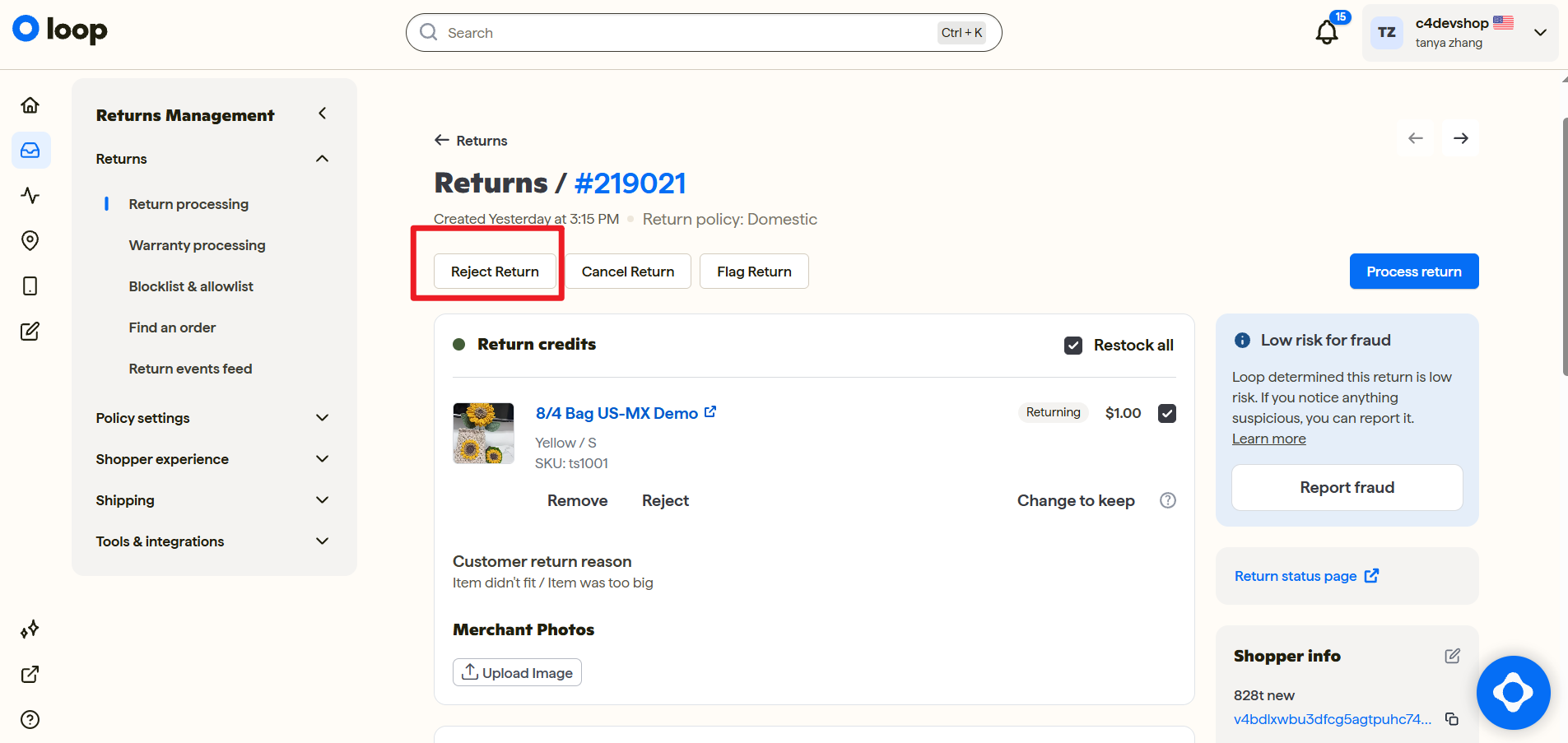Copy the shopper email address icon

click(1452, 719)
